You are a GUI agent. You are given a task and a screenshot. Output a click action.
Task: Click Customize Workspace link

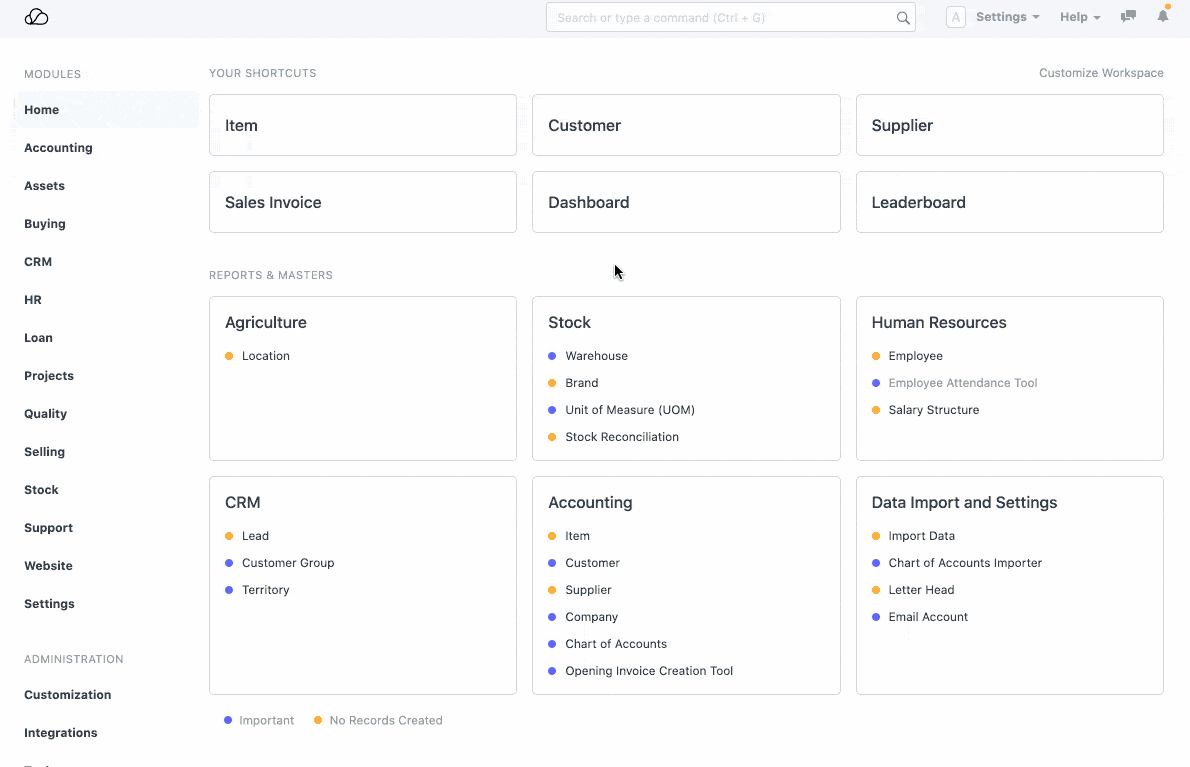tap(1101, 73)
